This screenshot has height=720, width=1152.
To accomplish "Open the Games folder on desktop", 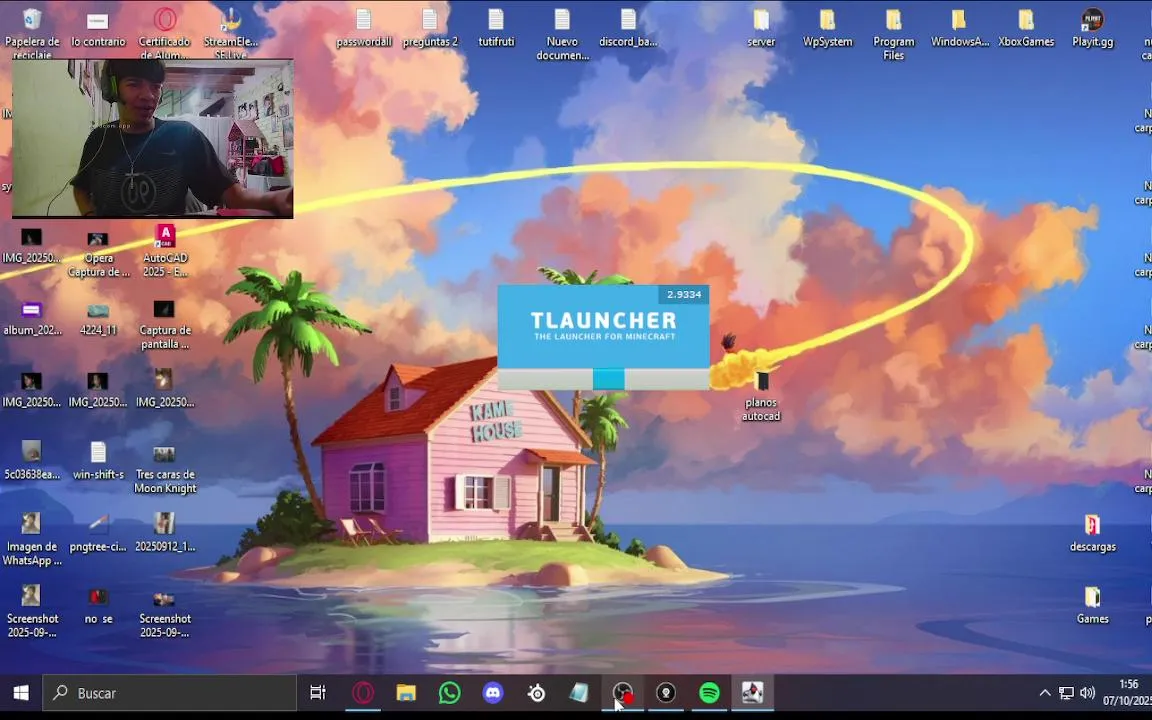I will point(1092,605).
